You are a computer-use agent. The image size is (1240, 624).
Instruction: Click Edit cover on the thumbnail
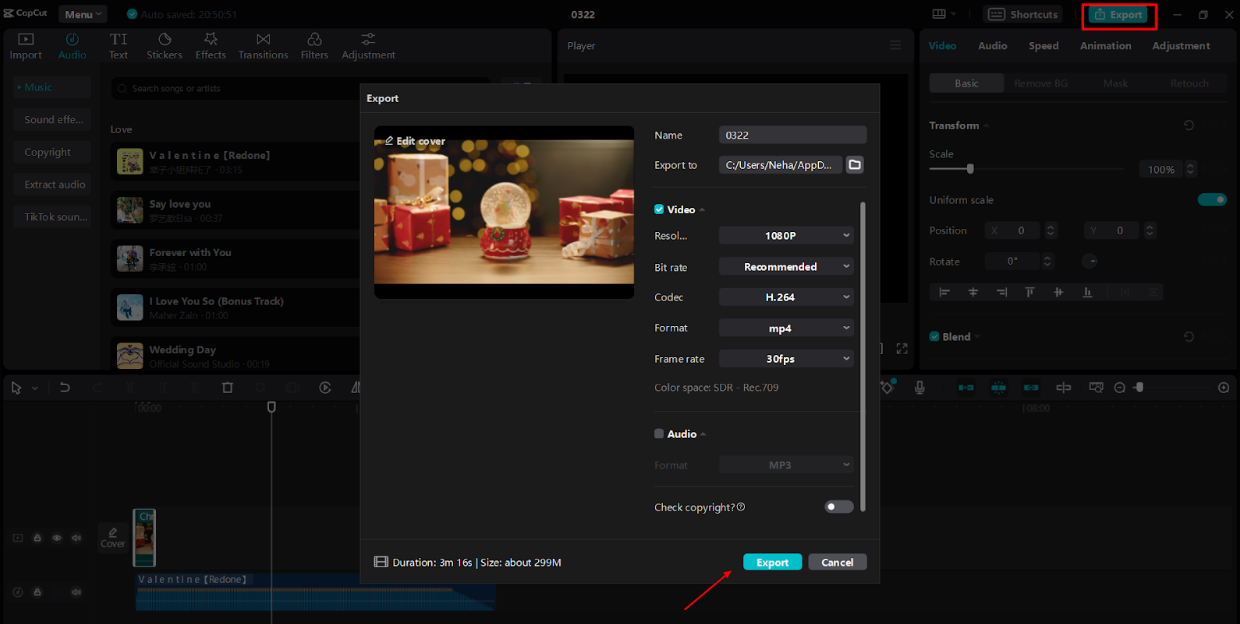(415, 141)
